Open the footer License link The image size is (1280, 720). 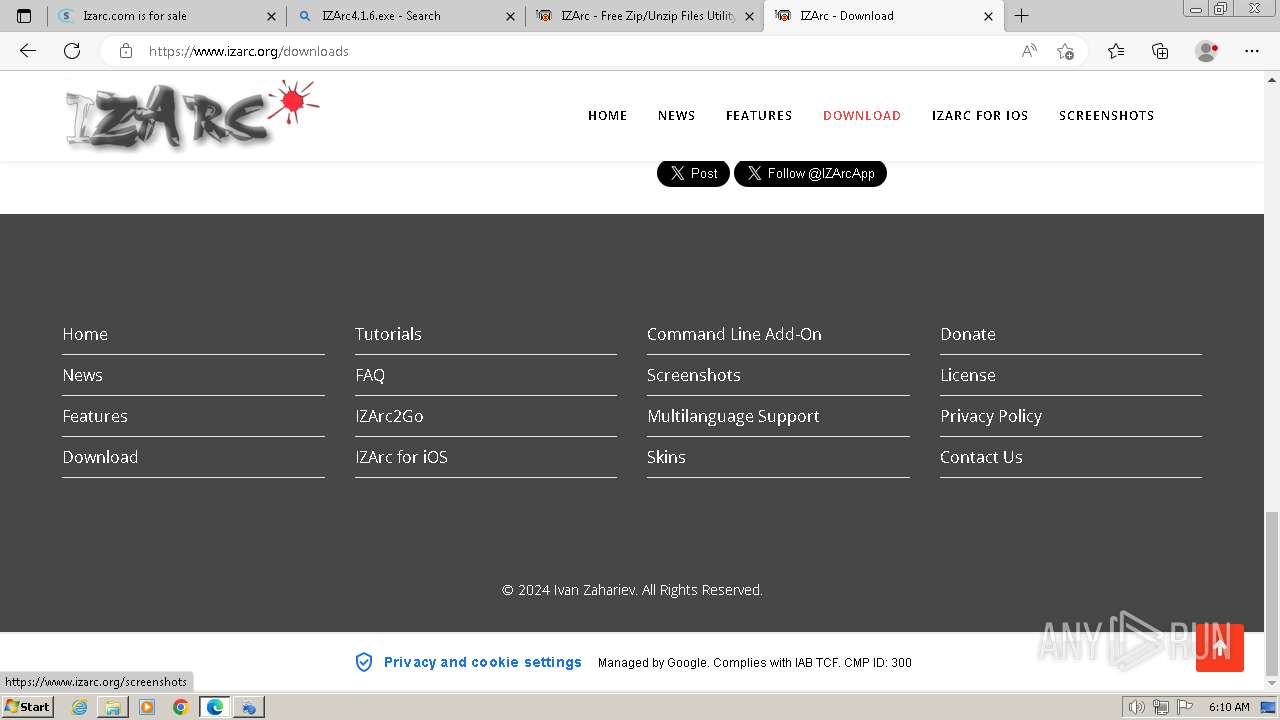tap(968, 375)
